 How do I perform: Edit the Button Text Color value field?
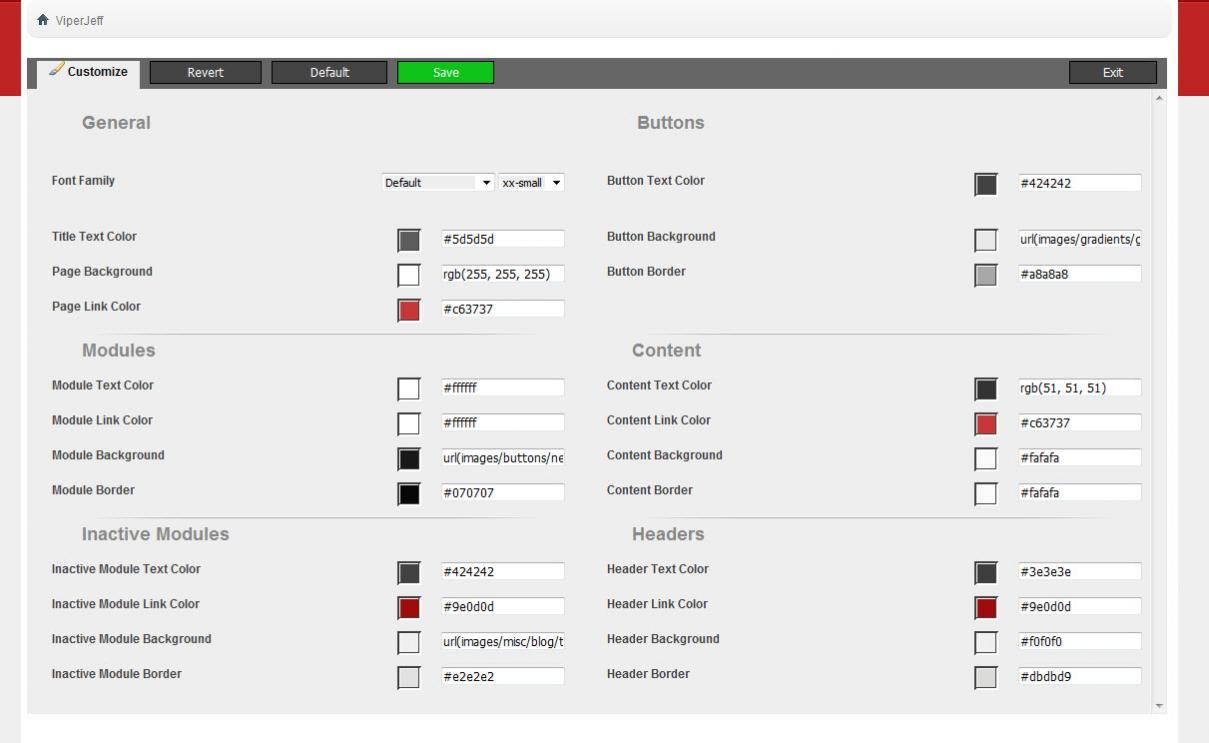pos(1079,183)
